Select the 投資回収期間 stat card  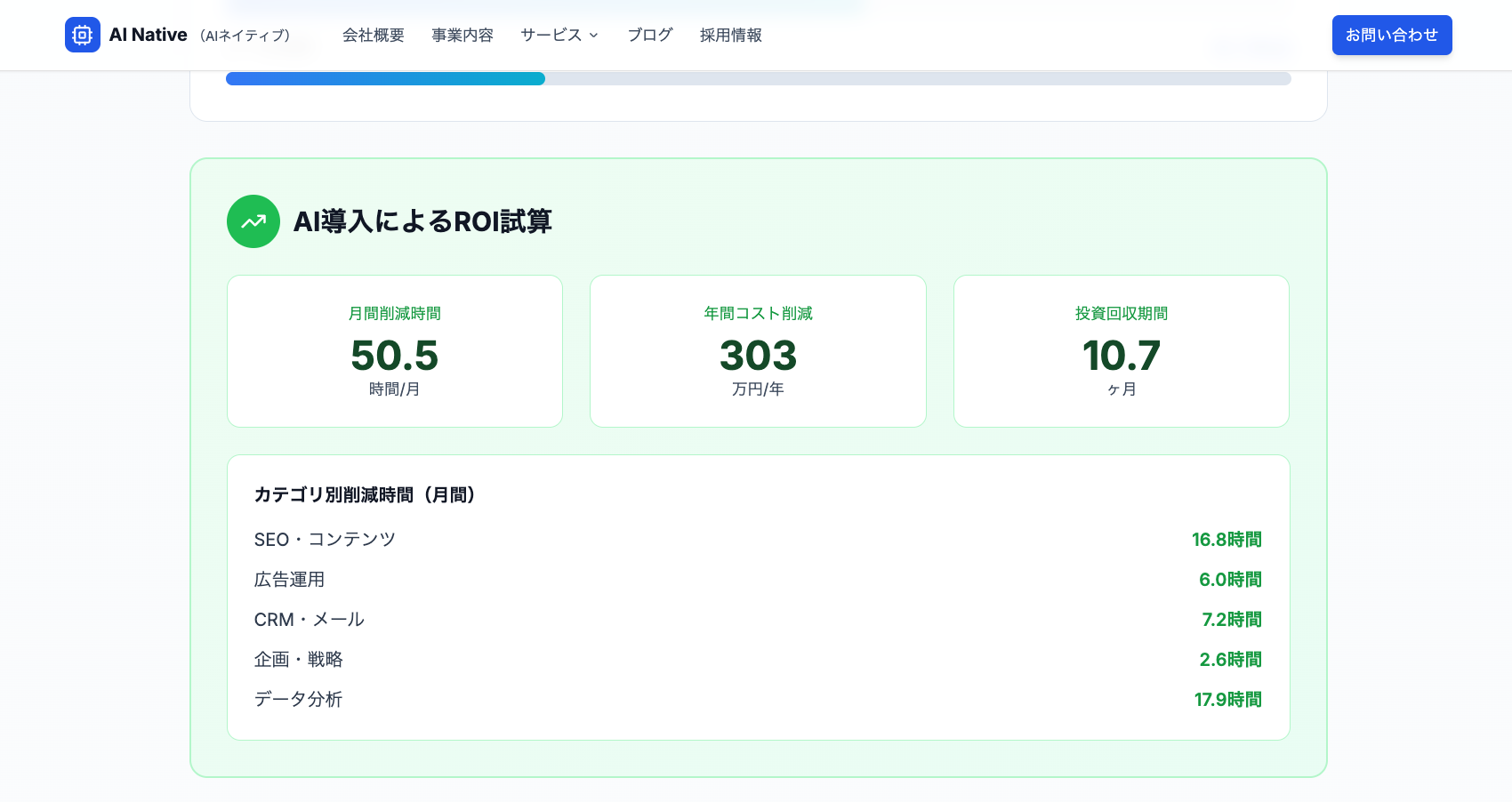tap(1121, 350)
